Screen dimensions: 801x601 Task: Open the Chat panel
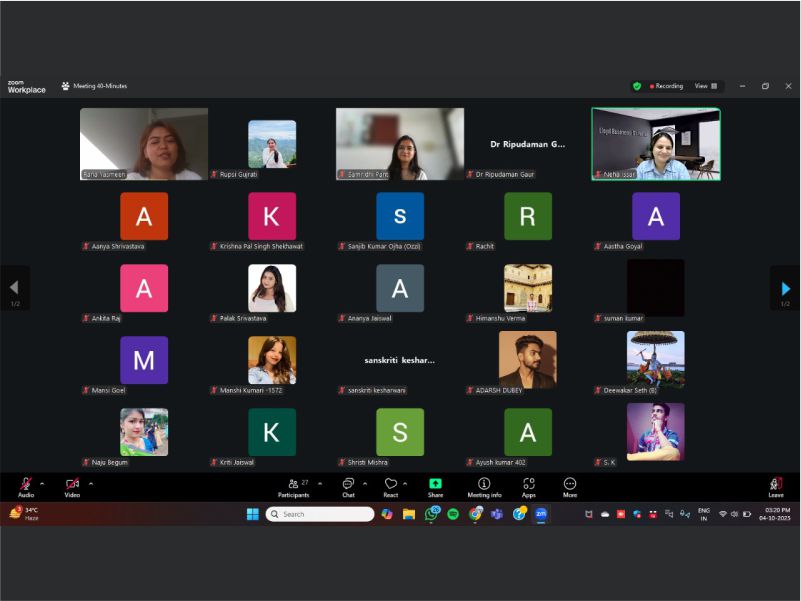point(348,485)
